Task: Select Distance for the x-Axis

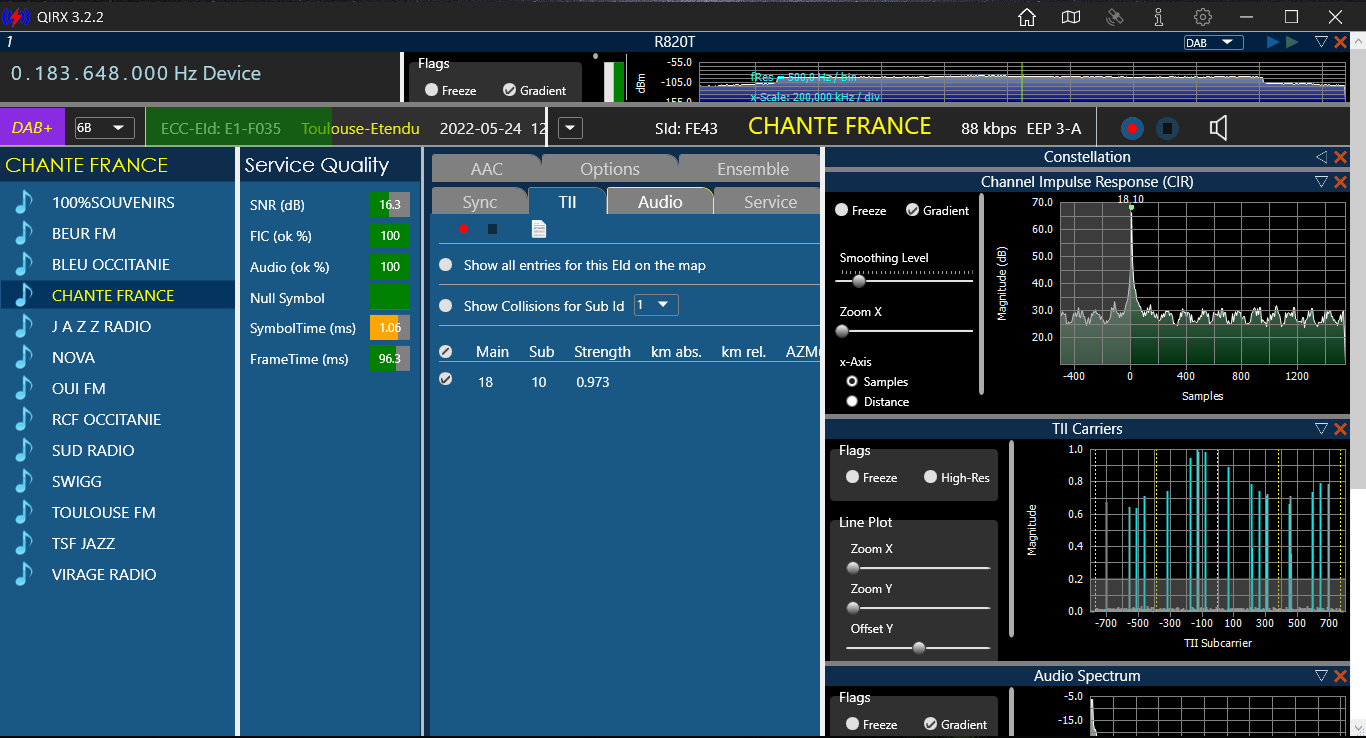Action: [852, 401]
